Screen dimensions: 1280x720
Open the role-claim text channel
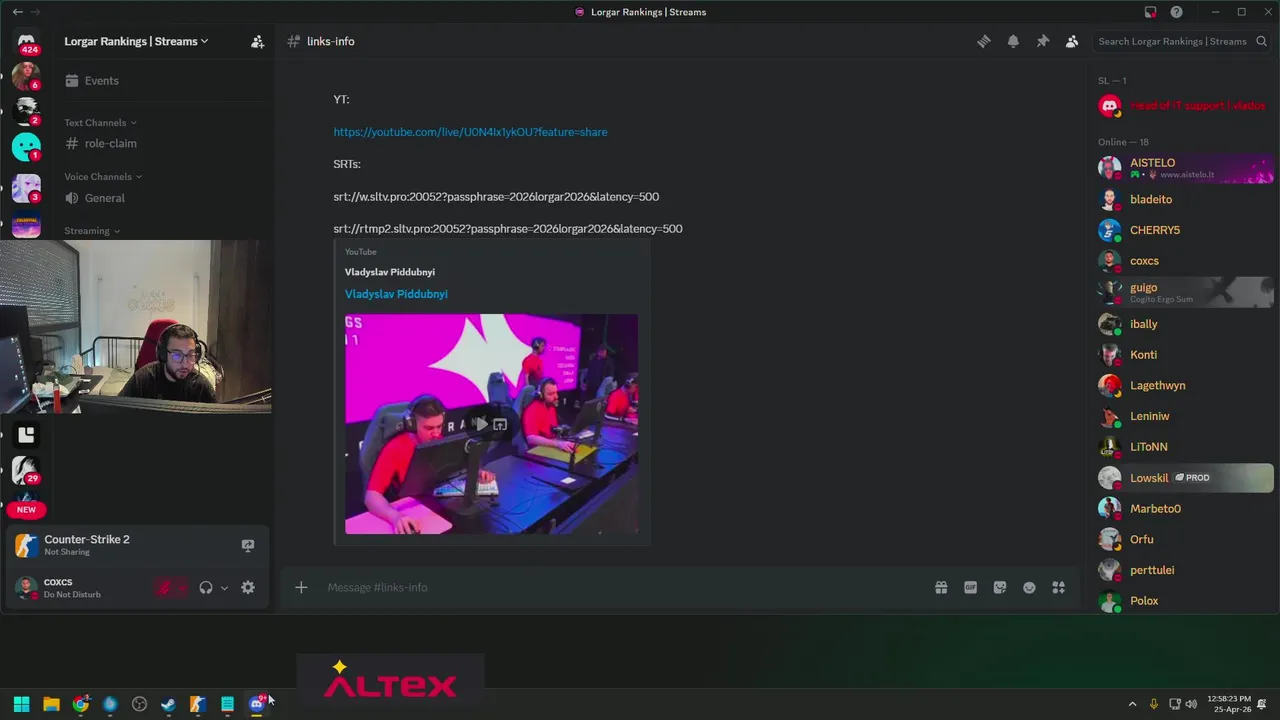point(110,143)
